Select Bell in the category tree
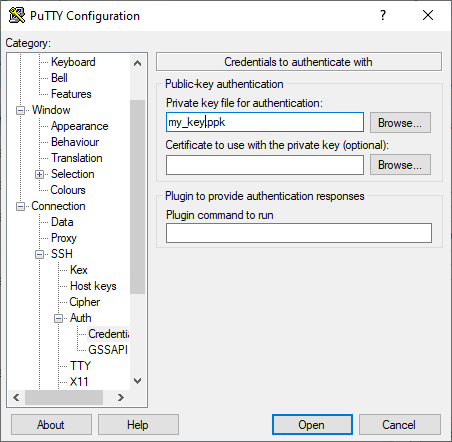The height and width of the screenshot is (442, 452). click(59, 78)
